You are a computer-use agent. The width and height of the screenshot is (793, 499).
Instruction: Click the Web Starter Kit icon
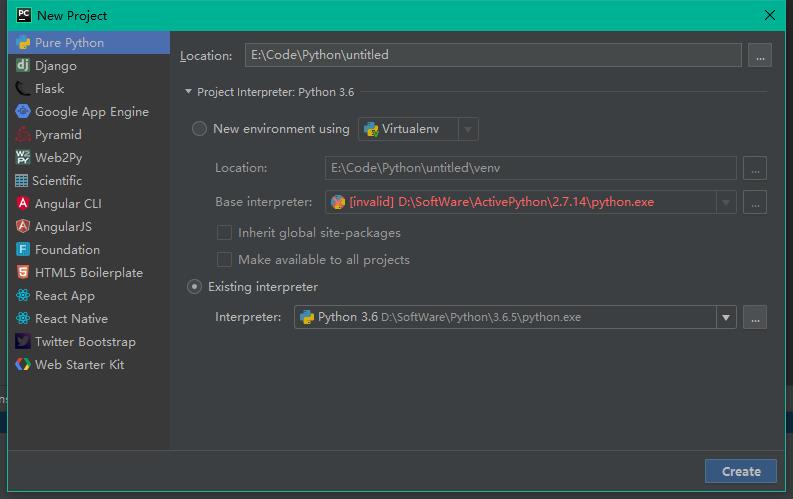coord(23,365)
